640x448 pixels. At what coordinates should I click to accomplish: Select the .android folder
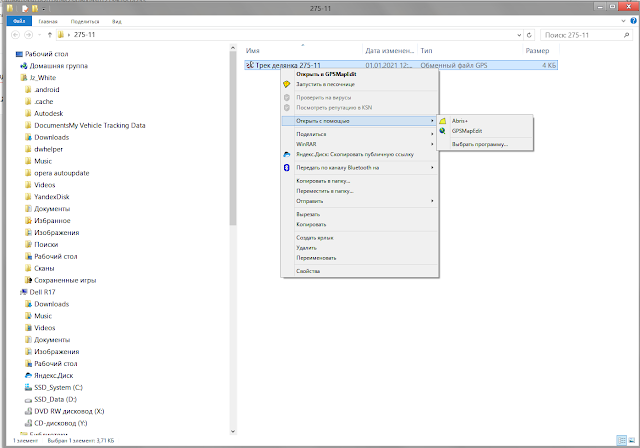click(x=42, y=89)
